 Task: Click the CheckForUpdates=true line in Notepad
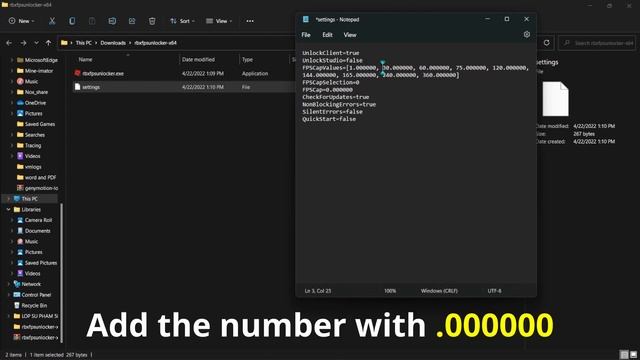[336, 97]
